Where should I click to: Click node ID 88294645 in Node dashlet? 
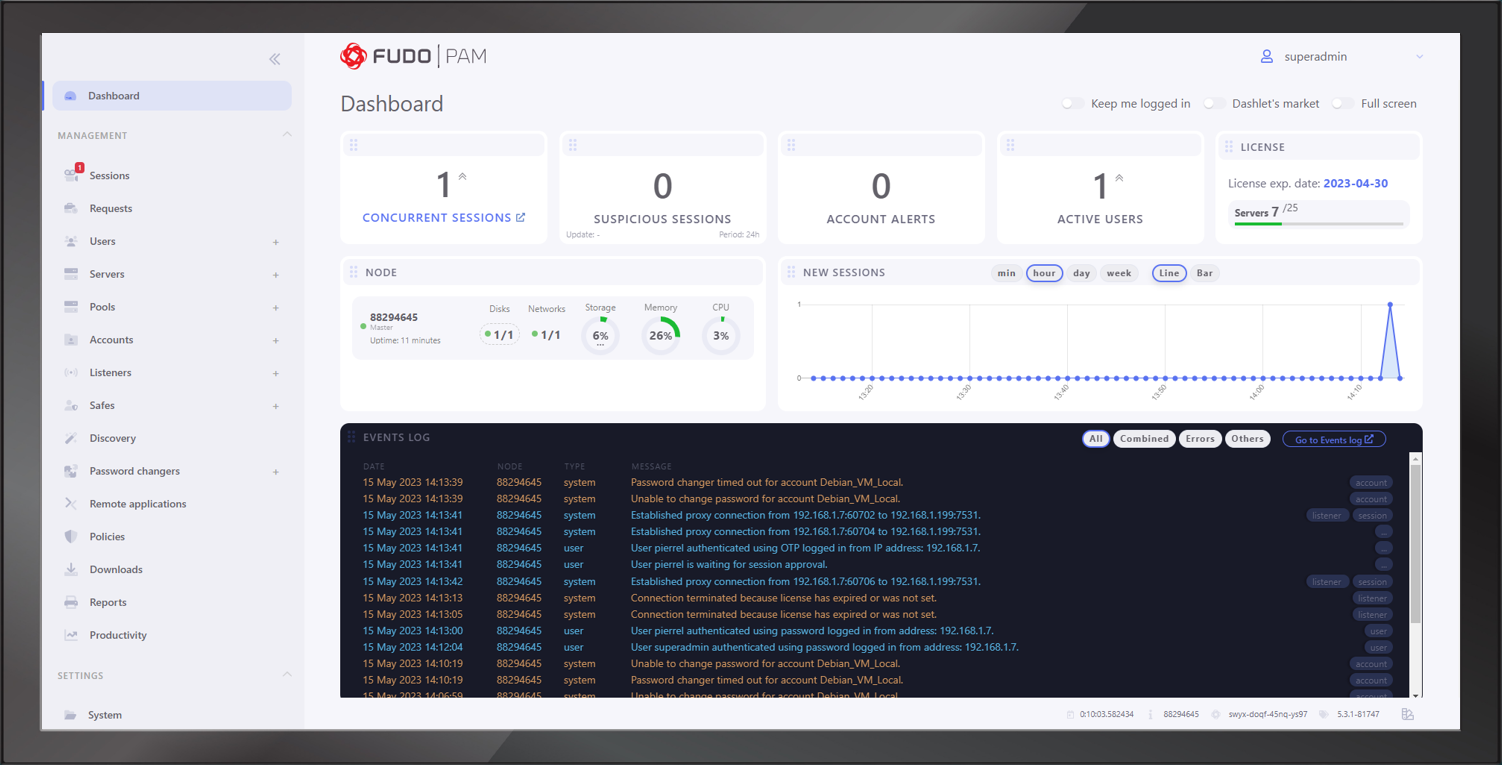(x=394, y=317)
